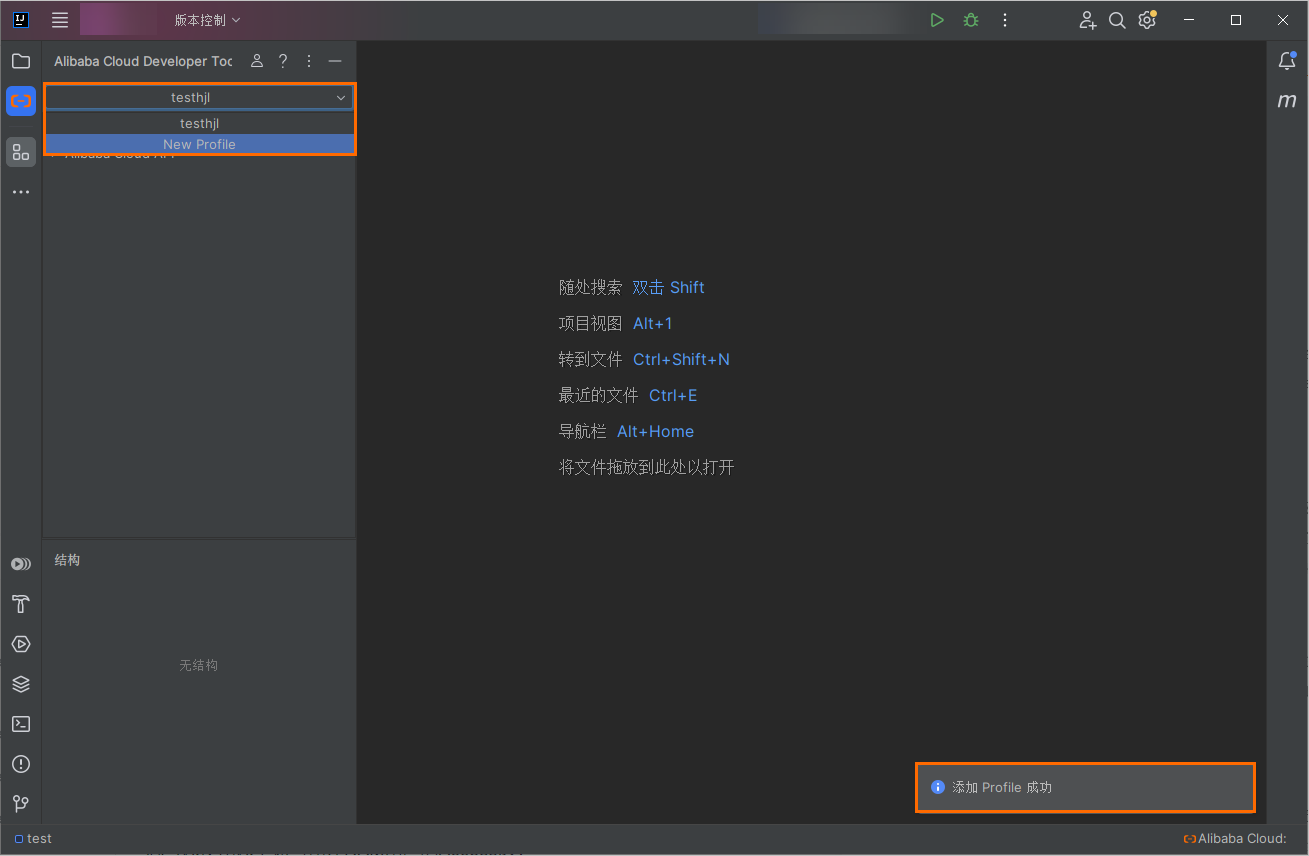Screen dimensions: 1309x856
Task: Click the Alt+Home navigation bar shortcut
Action: (x=655, y=431)
